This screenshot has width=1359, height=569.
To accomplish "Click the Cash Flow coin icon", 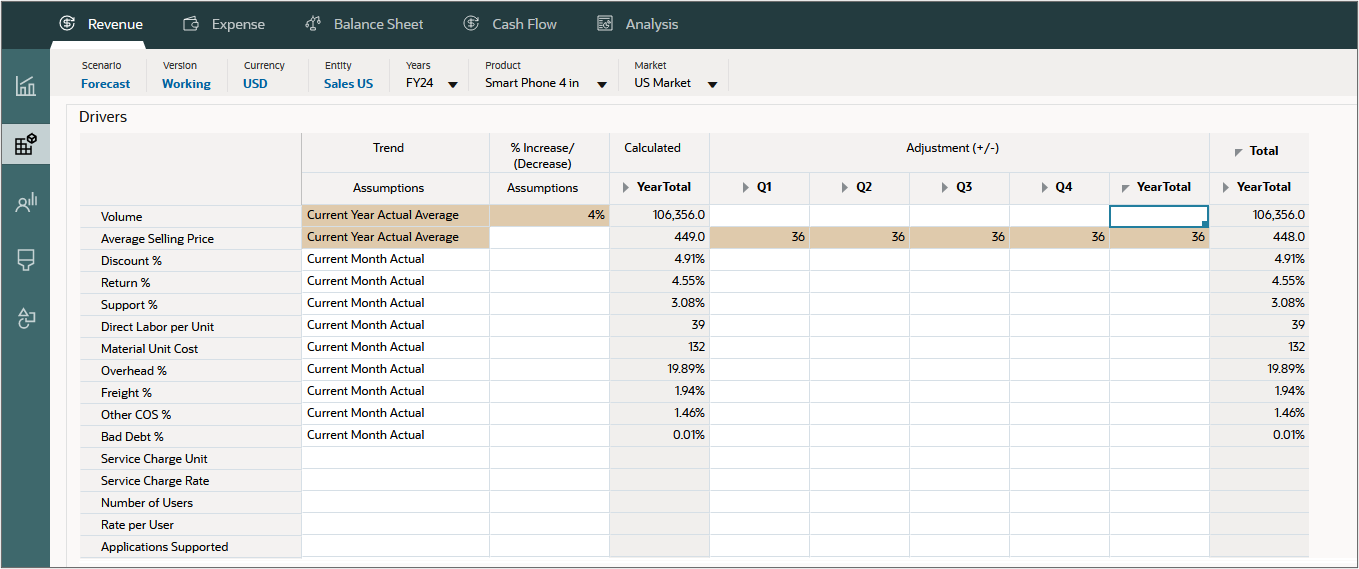I will [472, 23].
